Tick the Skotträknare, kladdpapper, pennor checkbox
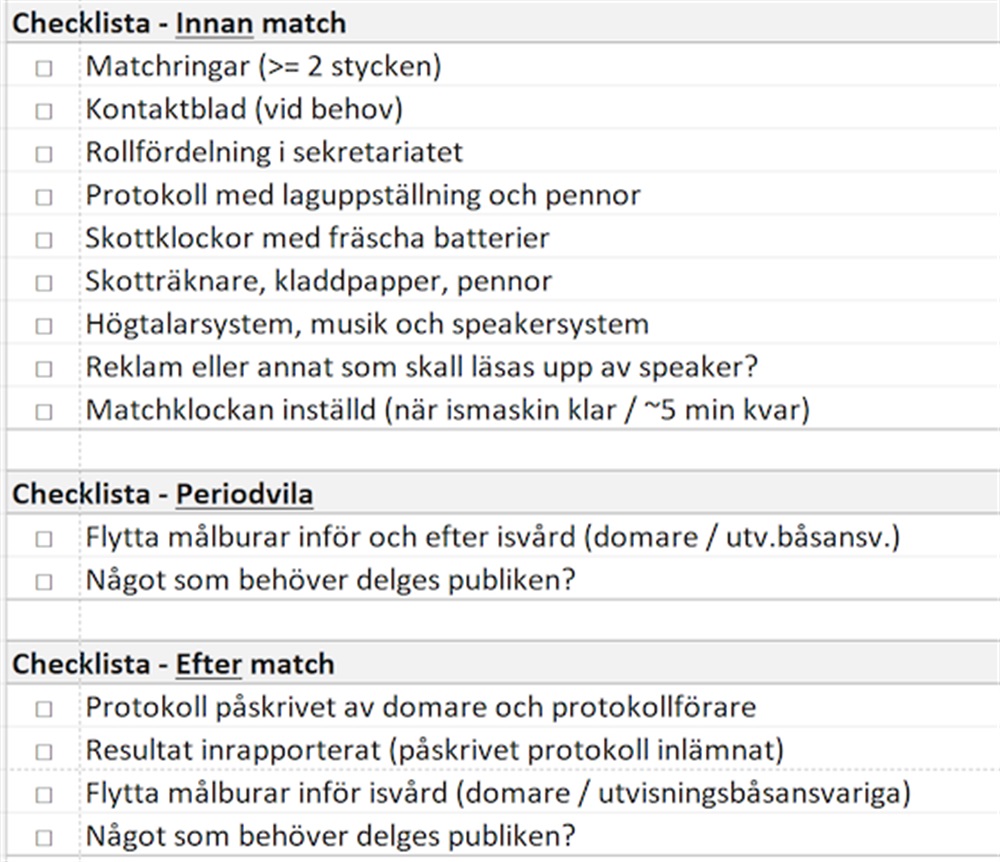Image resolution: width=1000 pixels, height=862 pixels. (x=43, y=282)
